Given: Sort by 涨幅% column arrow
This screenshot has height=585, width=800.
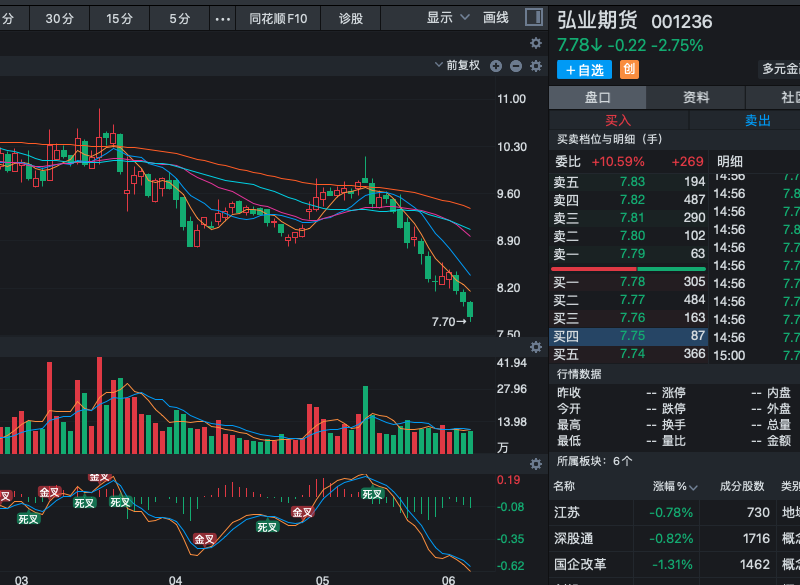Looking at the screenshot, I should (x=693, y=487).
